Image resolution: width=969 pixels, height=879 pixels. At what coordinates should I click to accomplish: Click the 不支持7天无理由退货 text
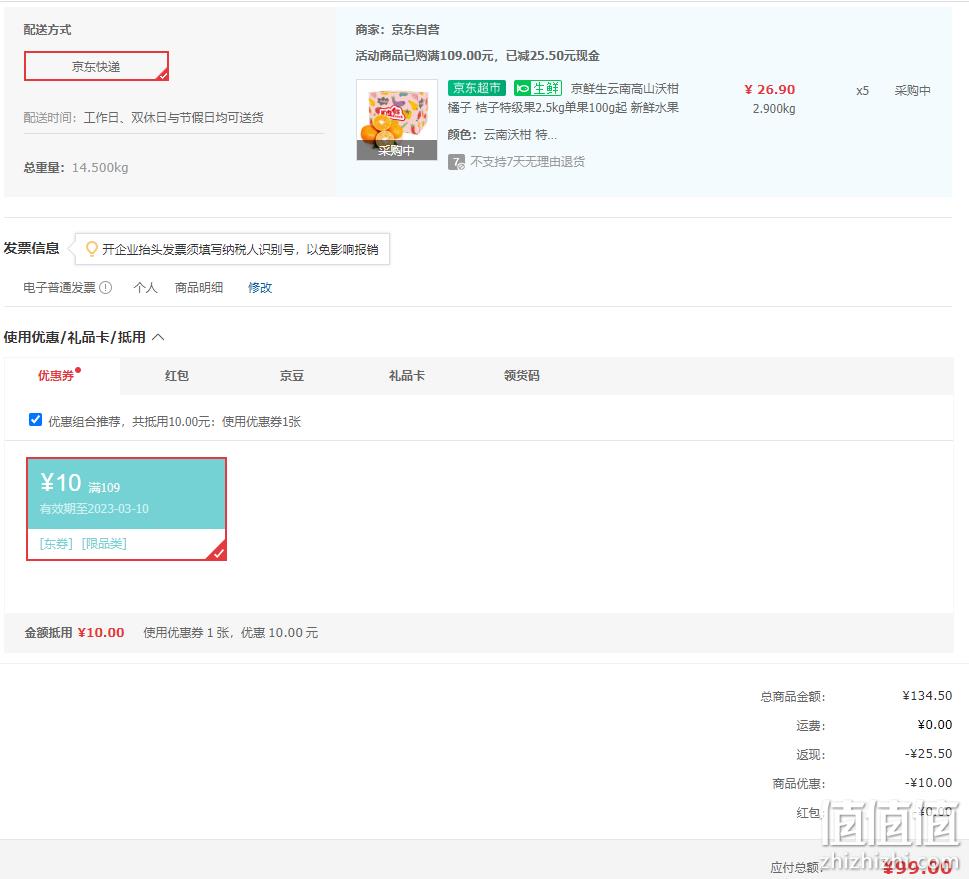[528, 162]
